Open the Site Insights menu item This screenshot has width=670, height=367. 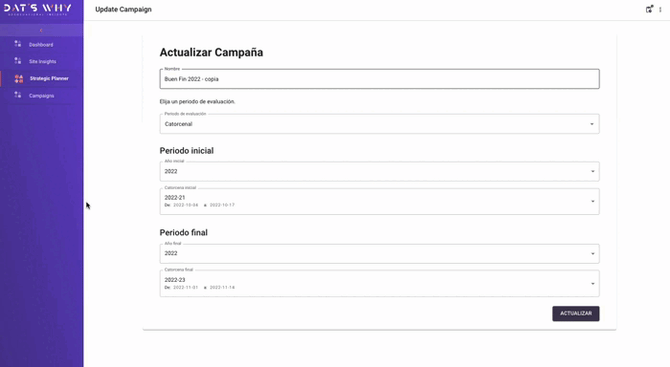[x=42, y=61]
